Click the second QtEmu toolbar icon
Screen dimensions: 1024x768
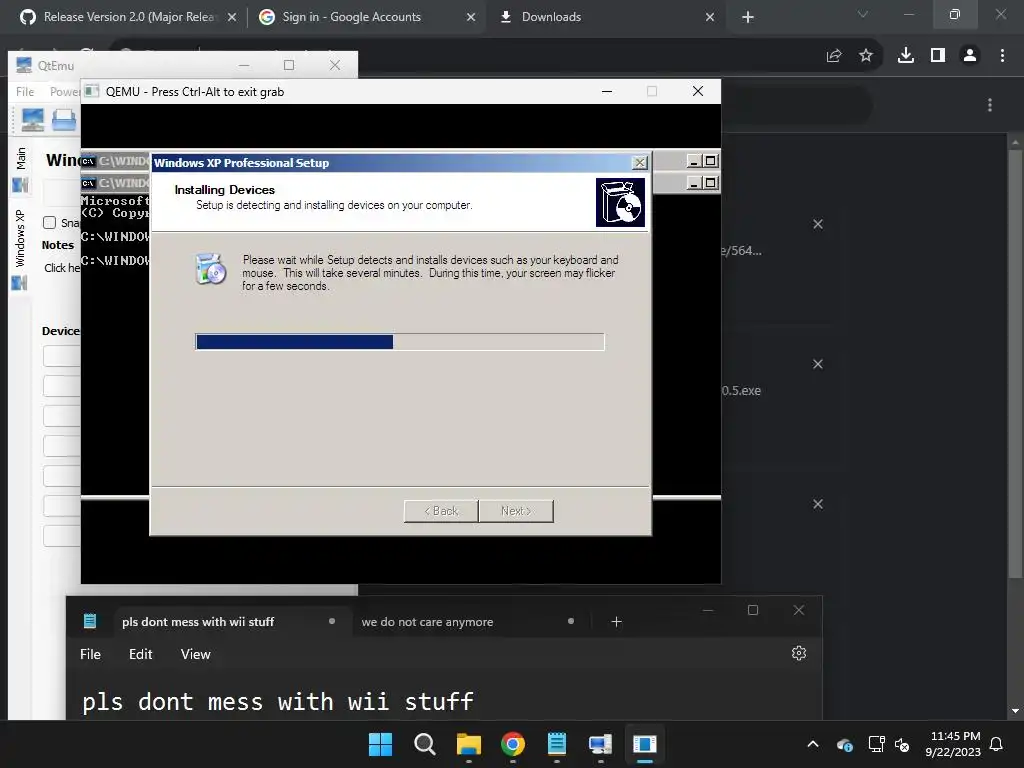click(x=64, y=120)
